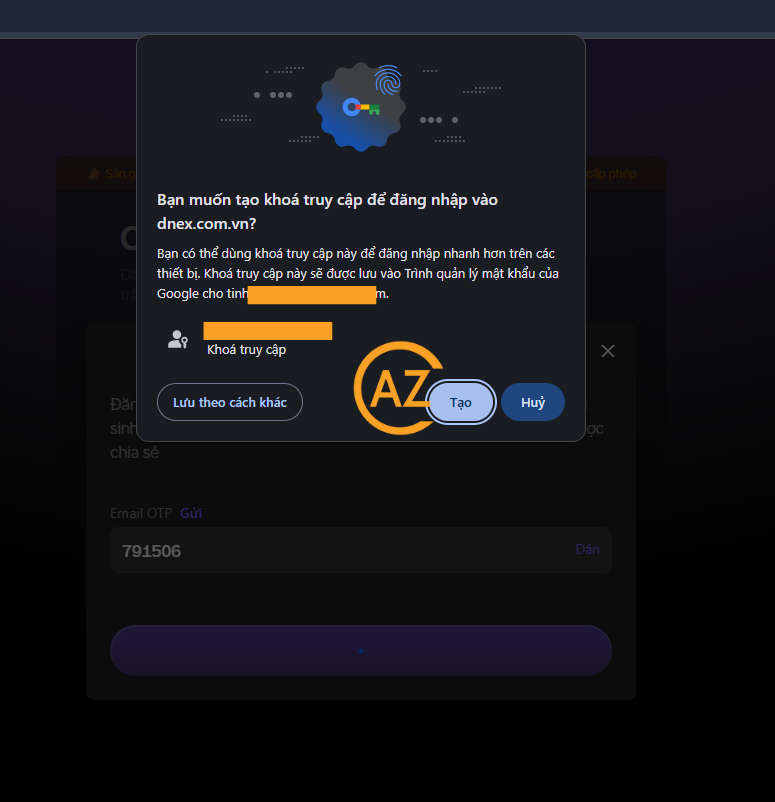Close the OTP panel with X icon

tap(608, 351)
